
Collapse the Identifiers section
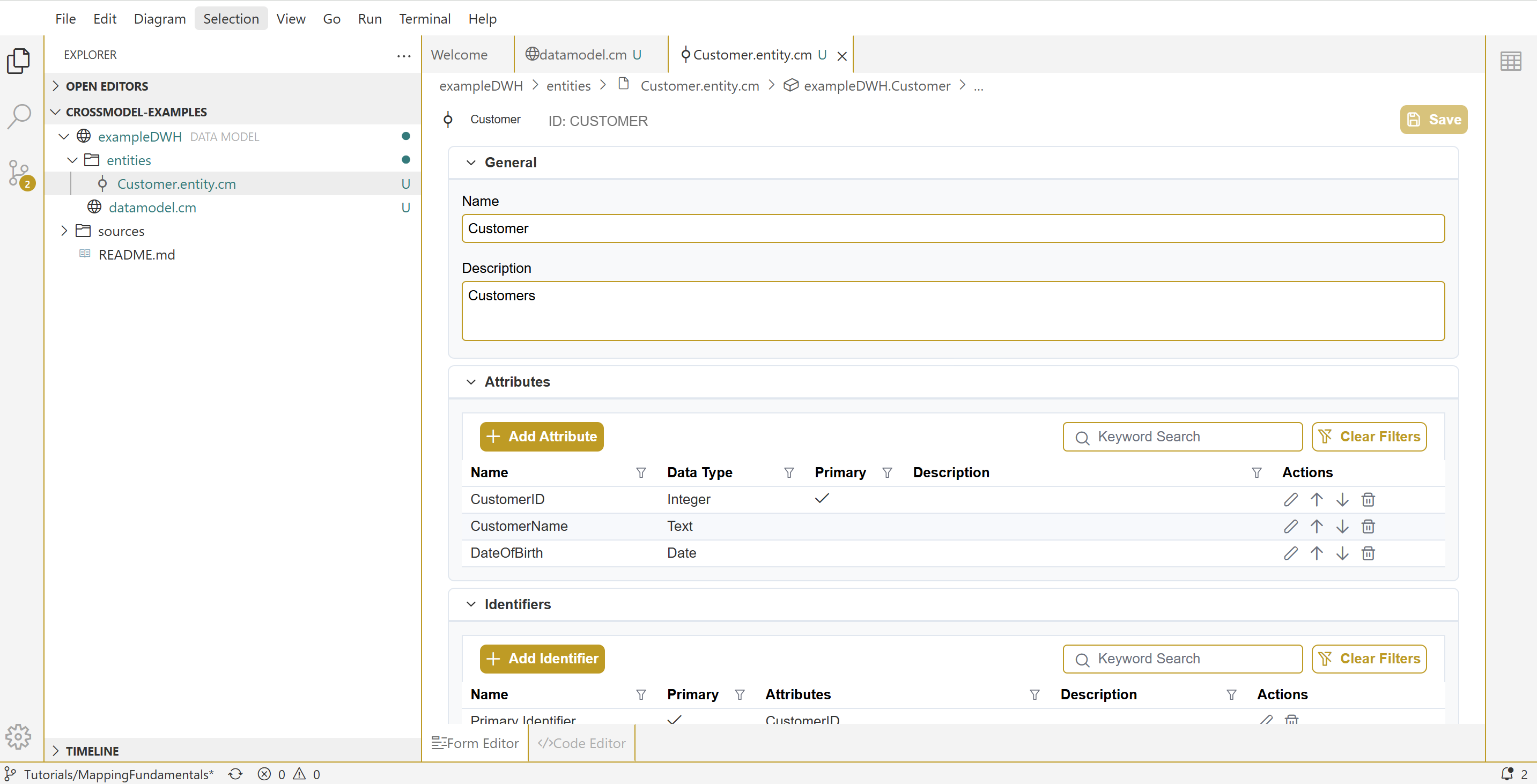(x=471, y=604)
